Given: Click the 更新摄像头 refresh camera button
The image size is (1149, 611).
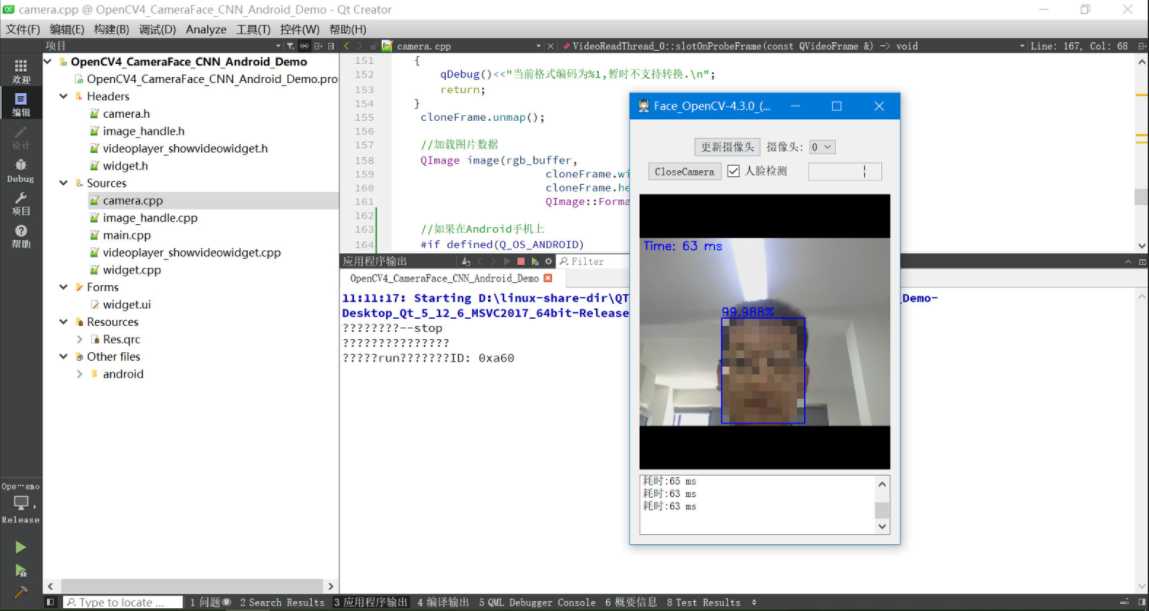Looking at the screenshot, I should pyautogui.click(x=727, y=147).
